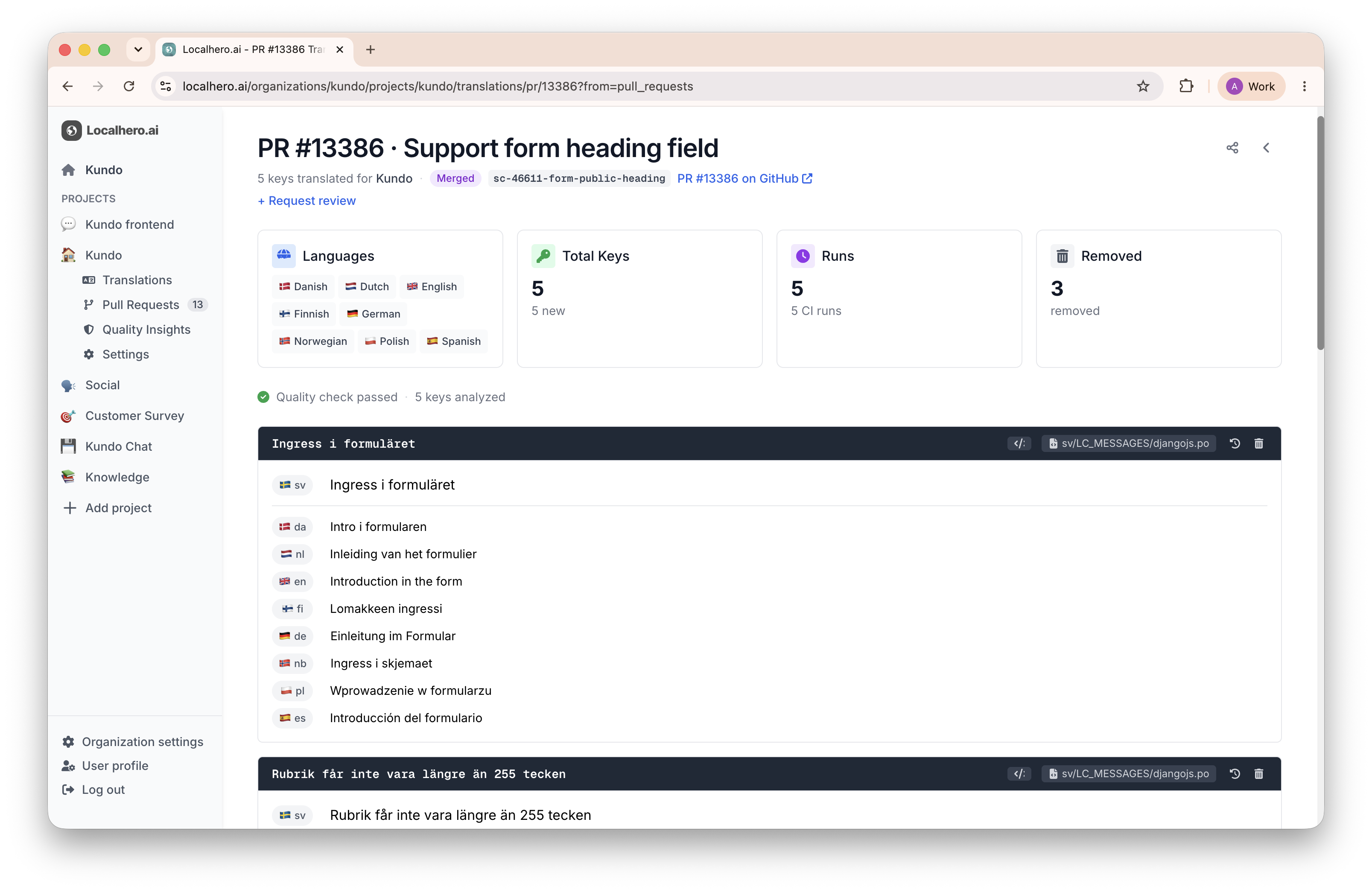Open history for Rubrik får inte key
This screenshot has height=892, width=1372.
(x=1235, y=773)
